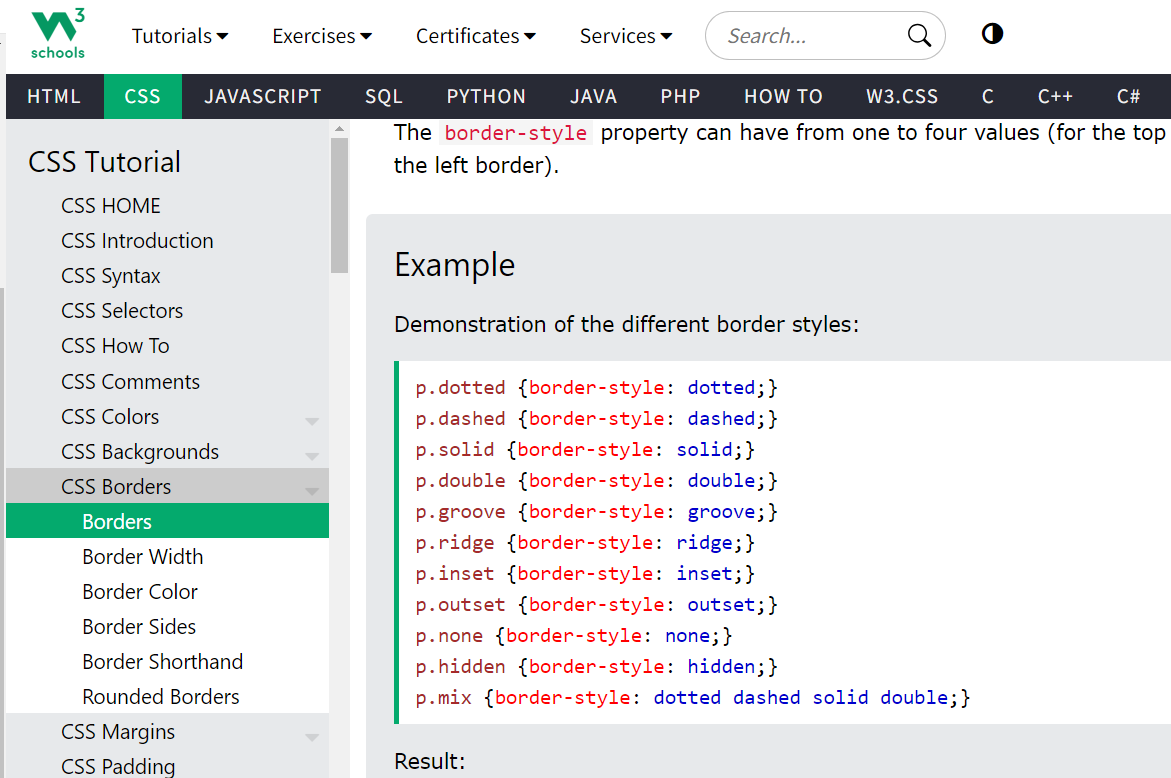Image resolution: width=1171 pixels, height=778 pixels.
Task: Click the p.dashed code line
Action: pos(596,419)
